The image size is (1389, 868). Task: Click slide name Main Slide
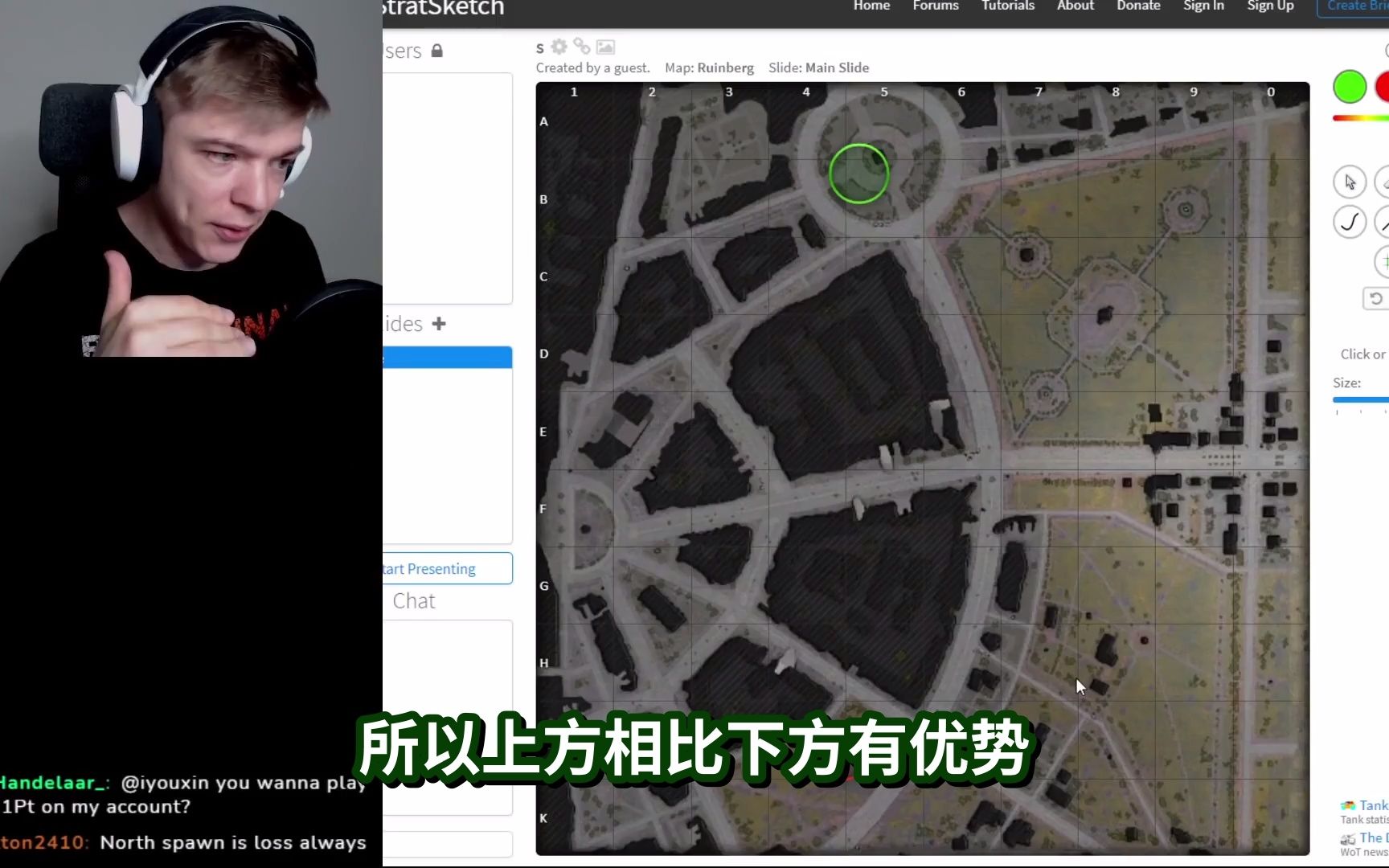(x=838, y=68)
